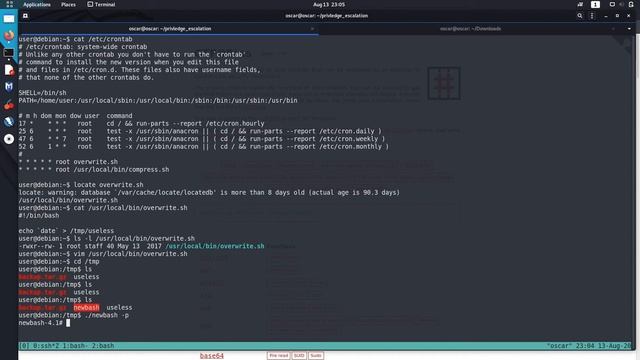Click the 'root overwrite.sh' crontab line

(68, 162)
